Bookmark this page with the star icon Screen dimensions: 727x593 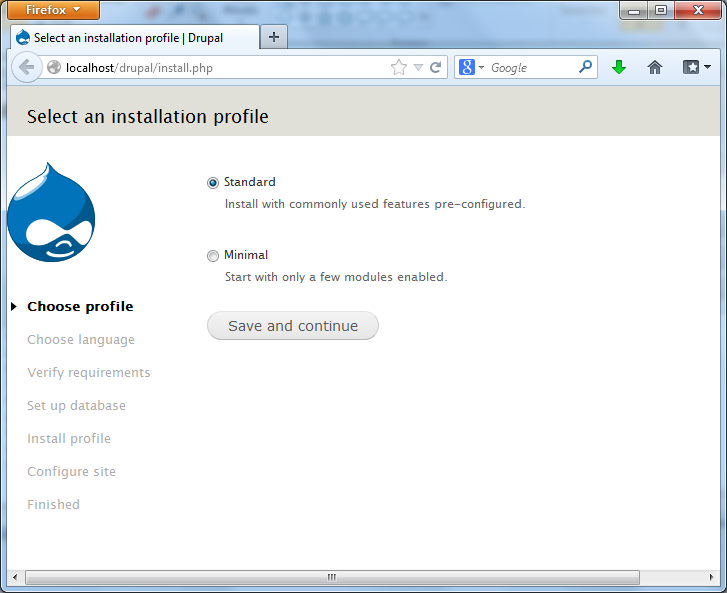(x=399, y=68)
